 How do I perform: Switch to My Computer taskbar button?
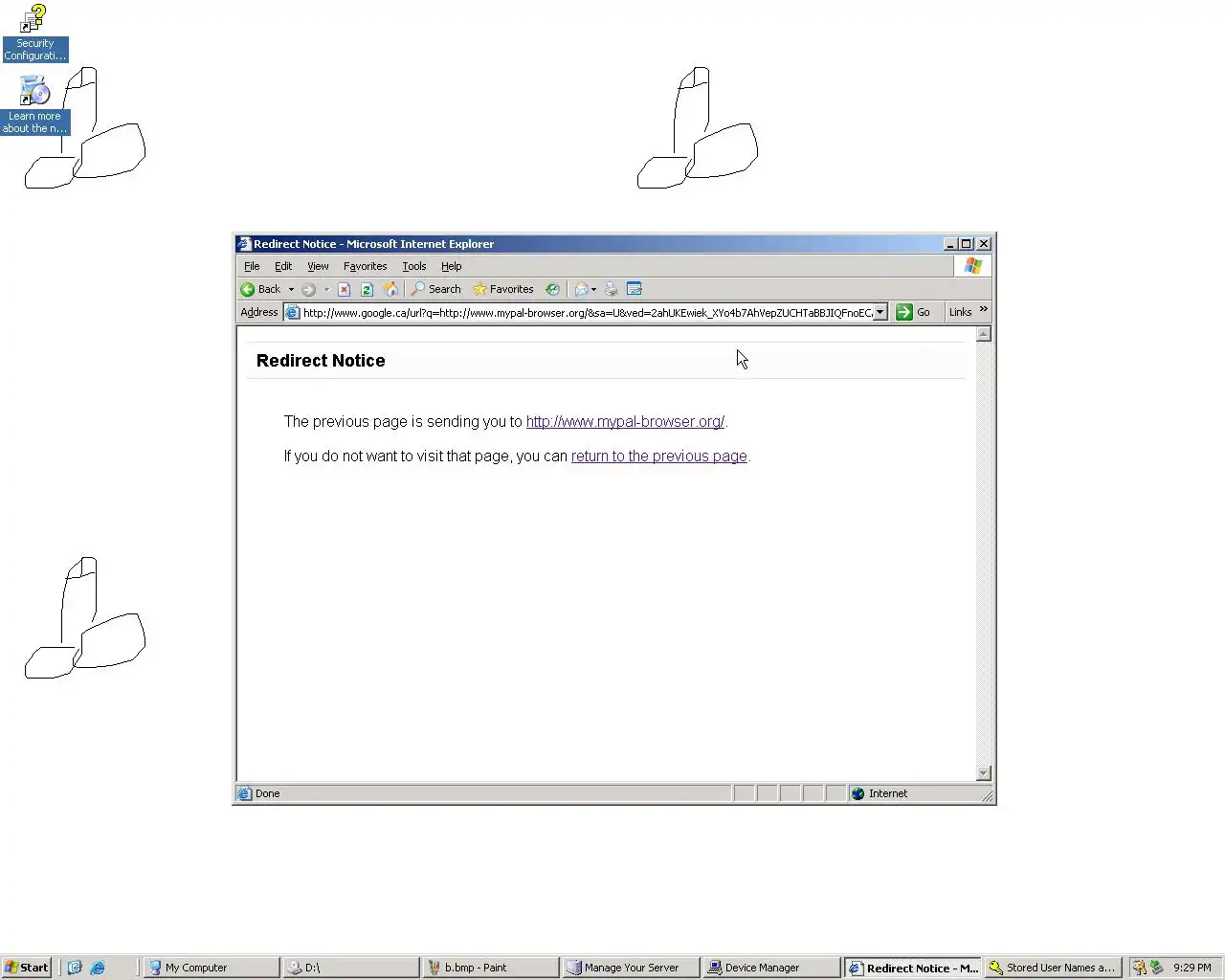pyautogui.click(x=211, y=968)
